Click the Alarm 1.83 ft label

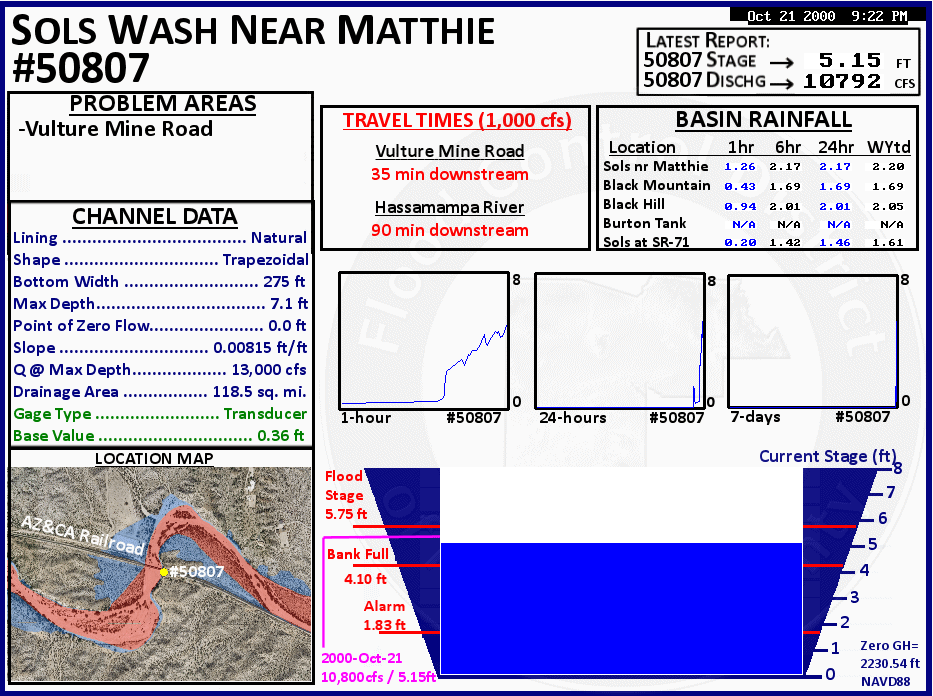[384, 615]
